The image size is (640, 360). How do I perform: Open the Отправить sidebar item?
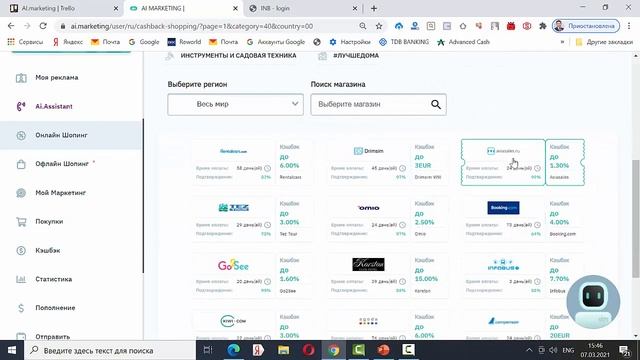point(52,337)
